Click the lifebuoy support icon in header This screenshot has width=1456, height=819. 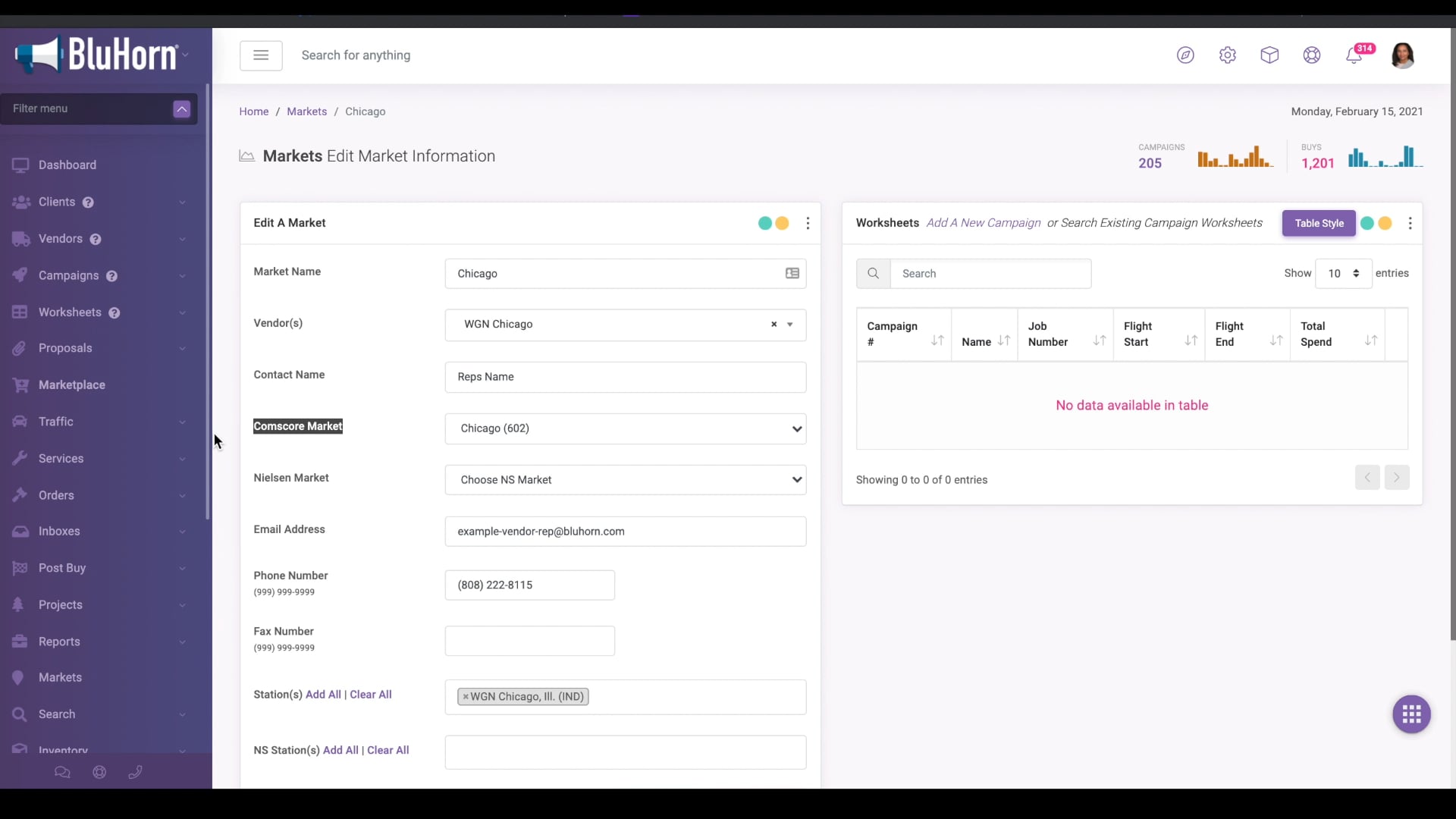(1312, 55)
